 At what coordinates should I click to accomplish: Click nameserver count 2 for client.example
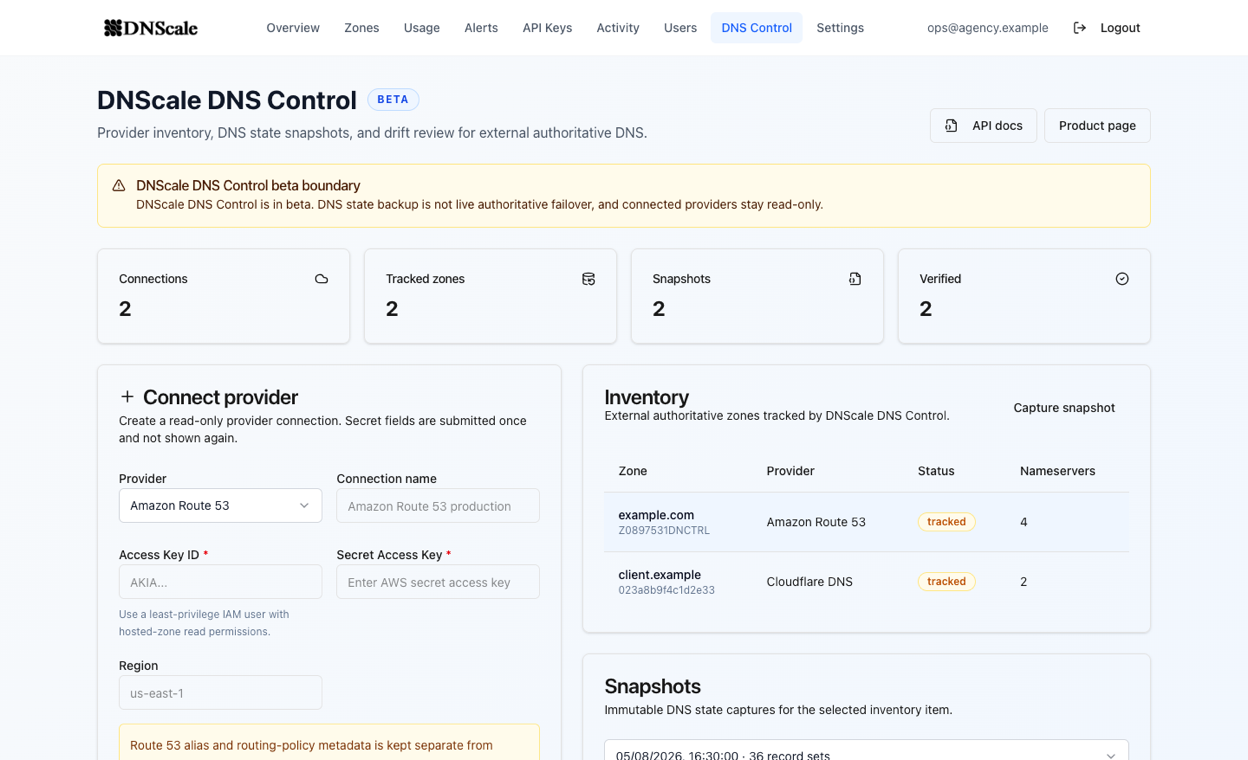[x=1024, y=582]
